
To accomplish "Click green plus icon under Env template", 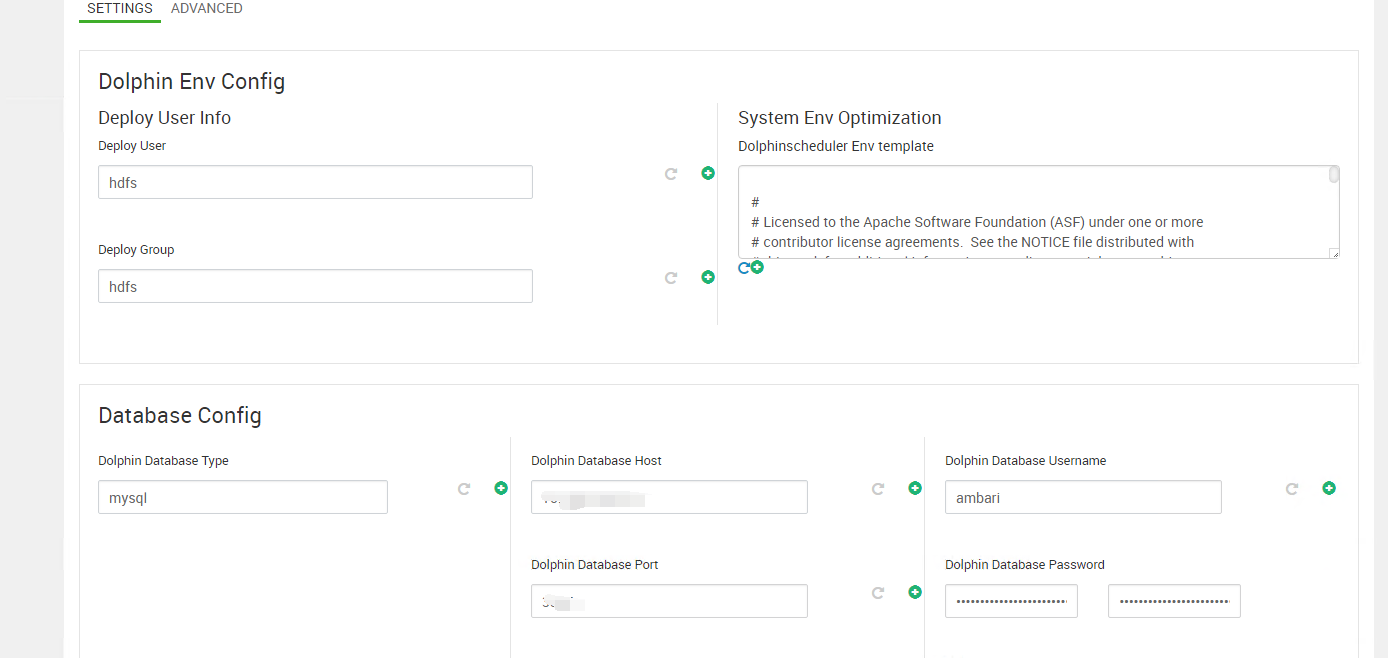I will [757, 268].
